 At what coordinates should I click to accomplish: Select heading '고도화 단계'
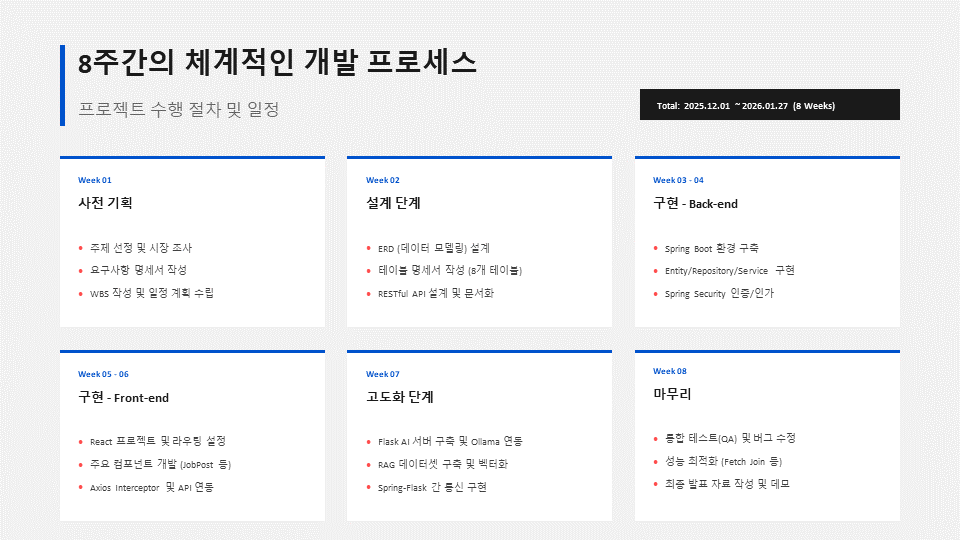[x=400, y=397]
